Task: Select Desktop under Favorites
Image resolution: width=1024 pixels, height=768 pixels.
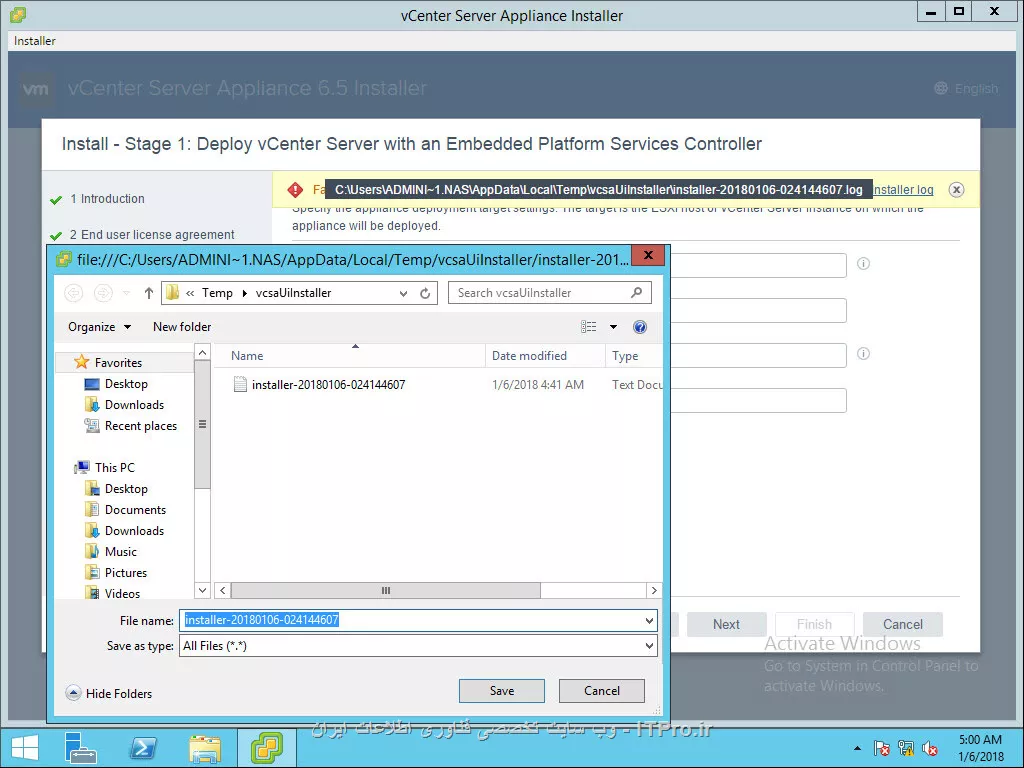Action: coord(126,384)
